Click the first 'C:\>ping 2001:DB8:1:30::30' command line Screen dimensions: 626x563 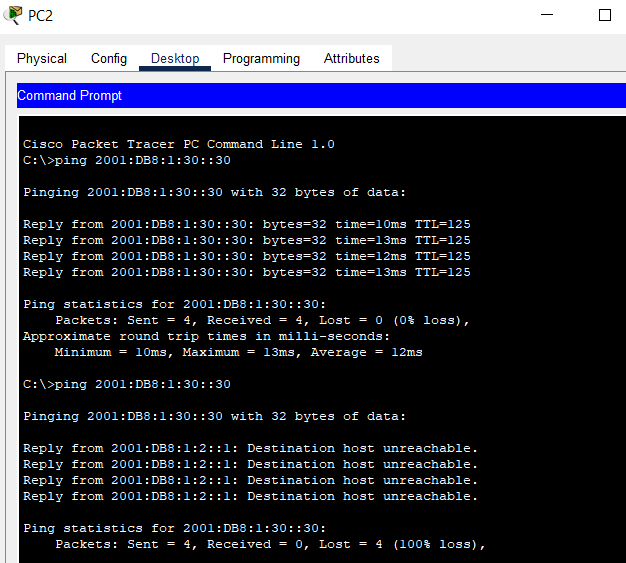click(127, 161)
